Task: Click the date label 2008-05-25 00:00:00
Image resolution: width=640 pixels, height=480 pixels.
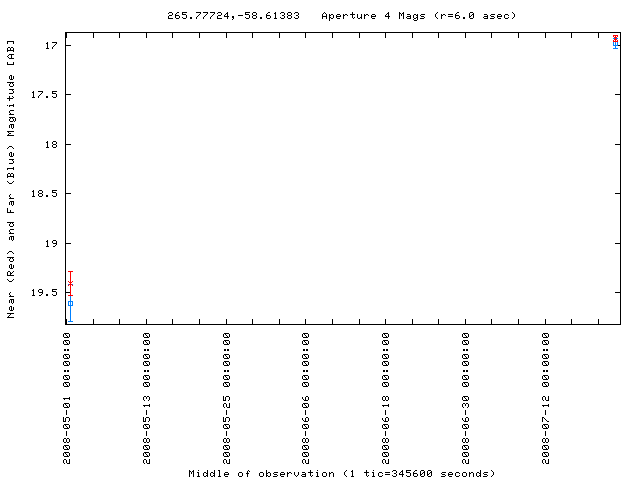Action: click(x=227, y=398)
